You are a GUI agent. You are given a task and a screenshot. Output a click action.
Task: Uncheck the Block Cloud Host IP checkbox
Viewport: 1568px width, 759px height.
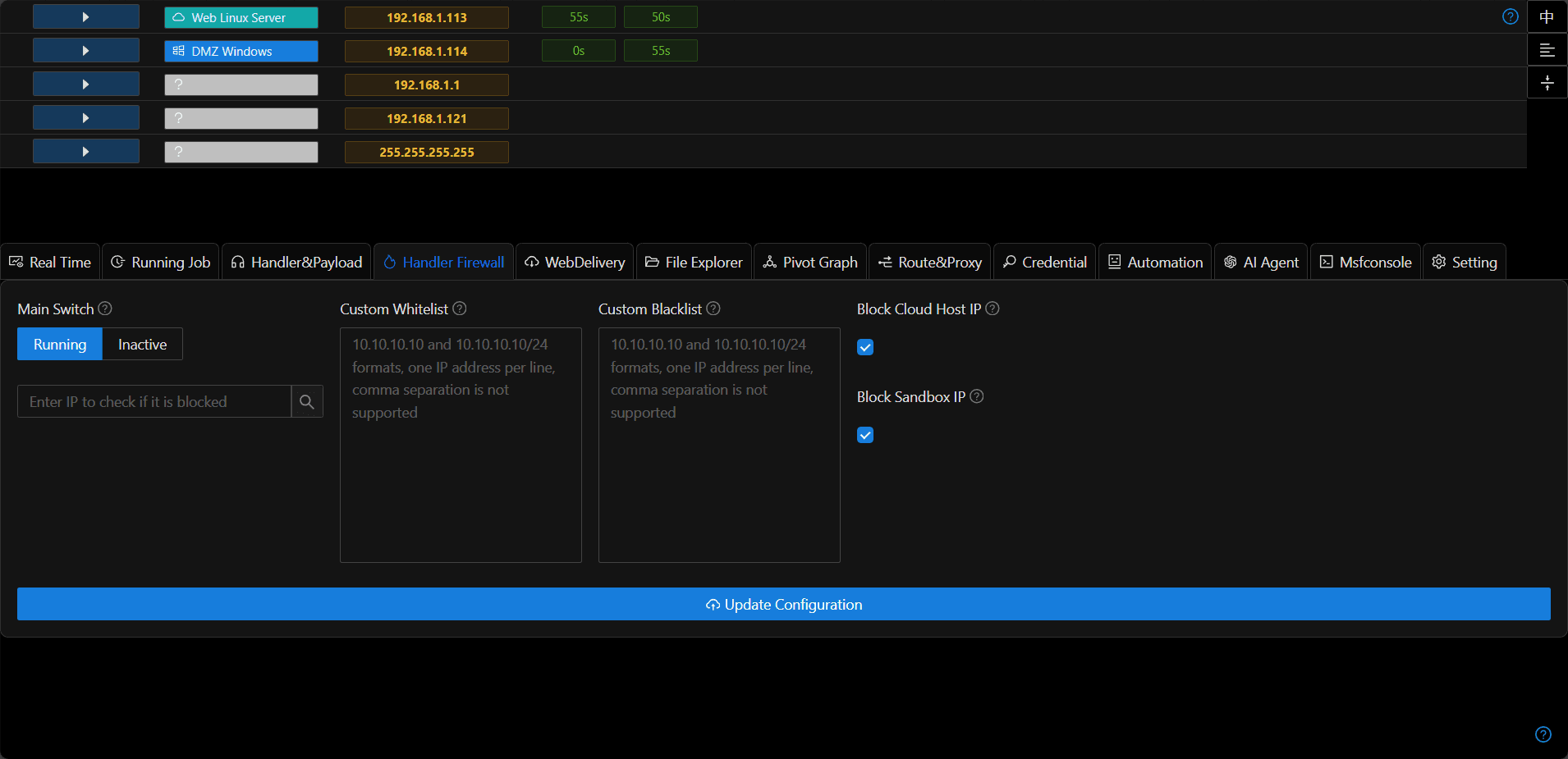pos(865,347)
